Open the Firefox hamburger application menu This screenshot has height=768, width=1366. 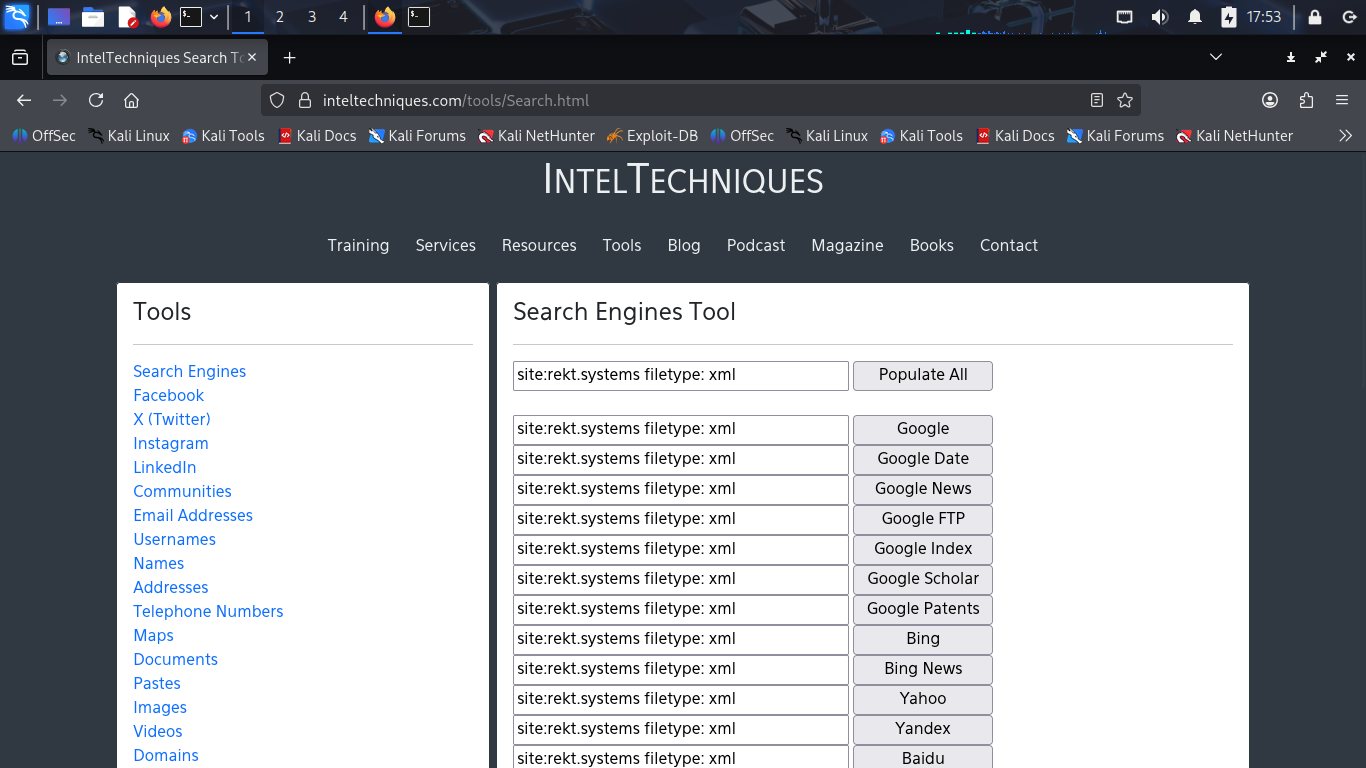(x=1342, y=100)
